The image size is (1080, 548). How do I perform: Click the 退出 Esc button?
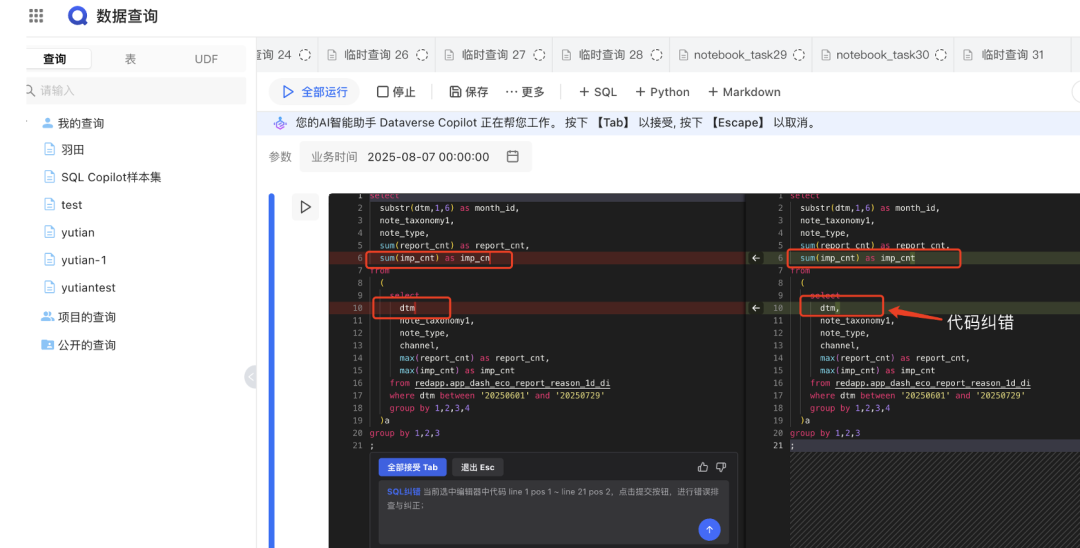[477, 467]
